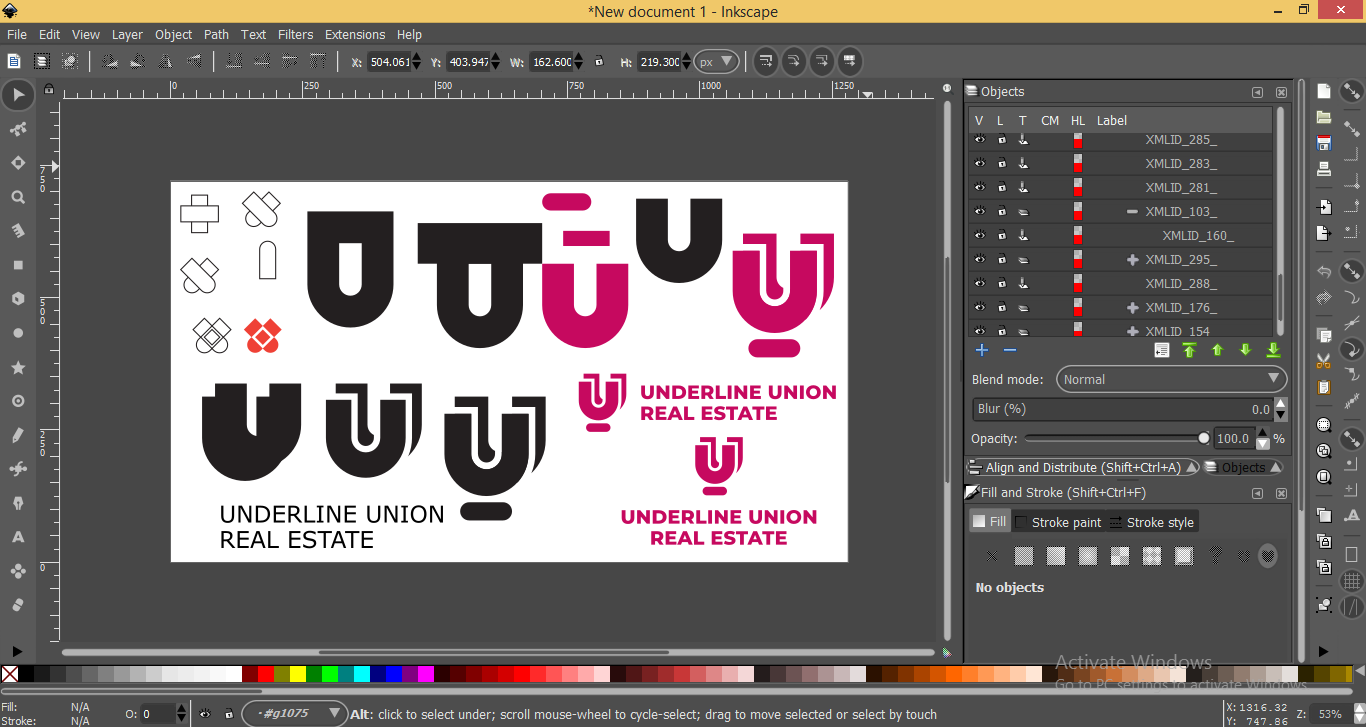Viewport: 1366px width, 727px height.
Task: Toggle guides lock at ruler corner
Action: coord(48,89)
